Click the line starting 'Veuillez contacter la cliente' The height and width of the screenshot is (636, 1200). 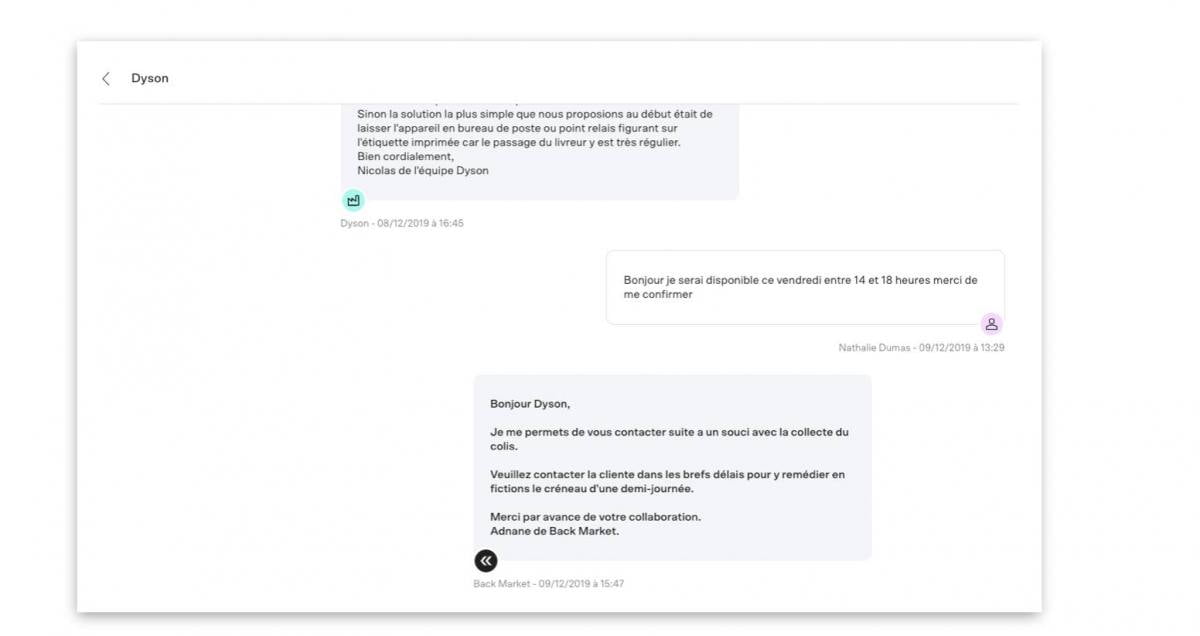[667, 474]
